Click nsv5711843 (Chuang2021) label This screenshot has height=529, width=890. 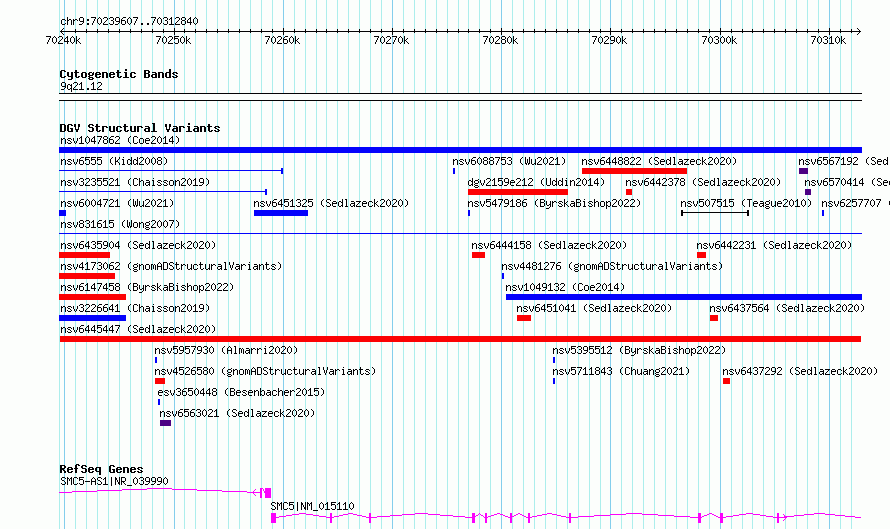(x=621, y=371)
